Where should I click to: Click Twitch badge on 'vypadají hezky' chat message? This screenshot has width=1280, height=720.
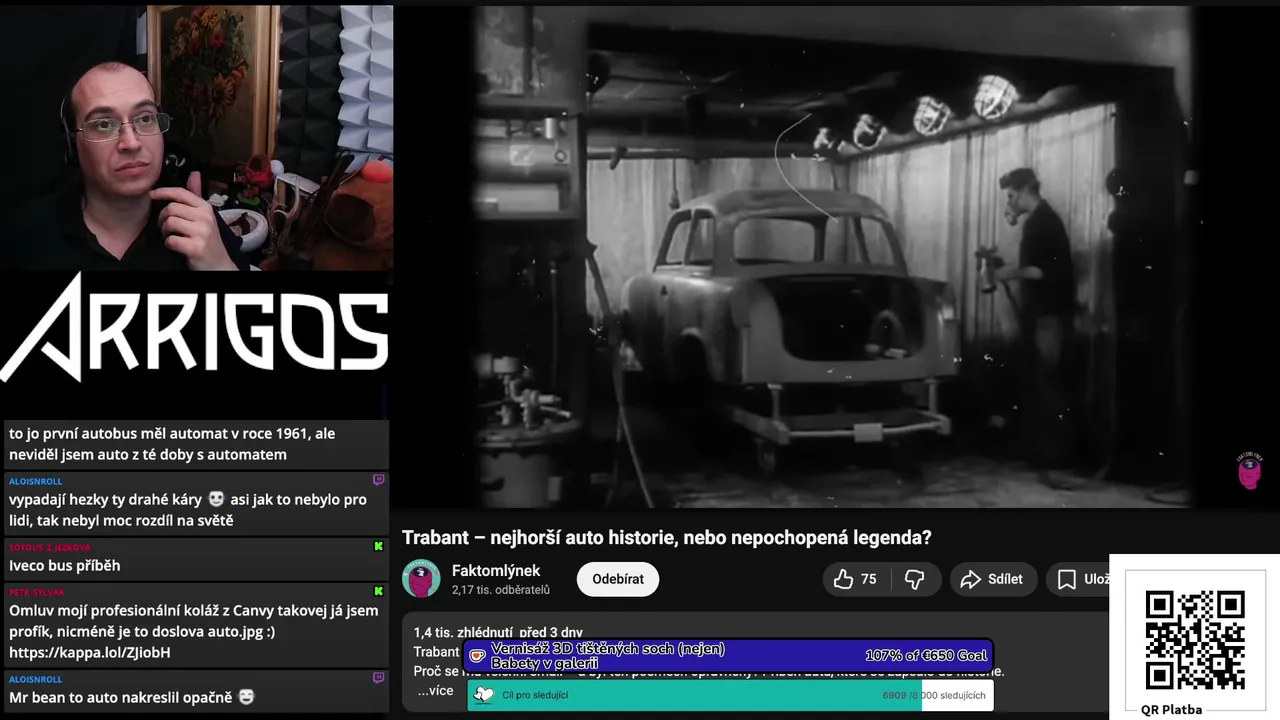[x=378, y=481]
